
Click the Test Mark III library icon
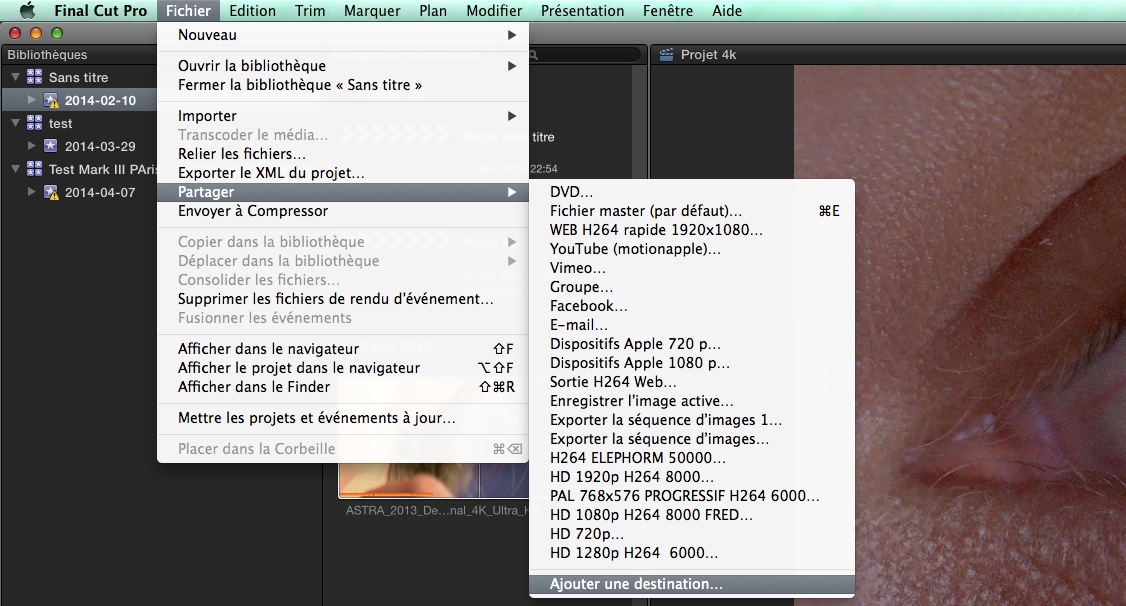[35, 169]
